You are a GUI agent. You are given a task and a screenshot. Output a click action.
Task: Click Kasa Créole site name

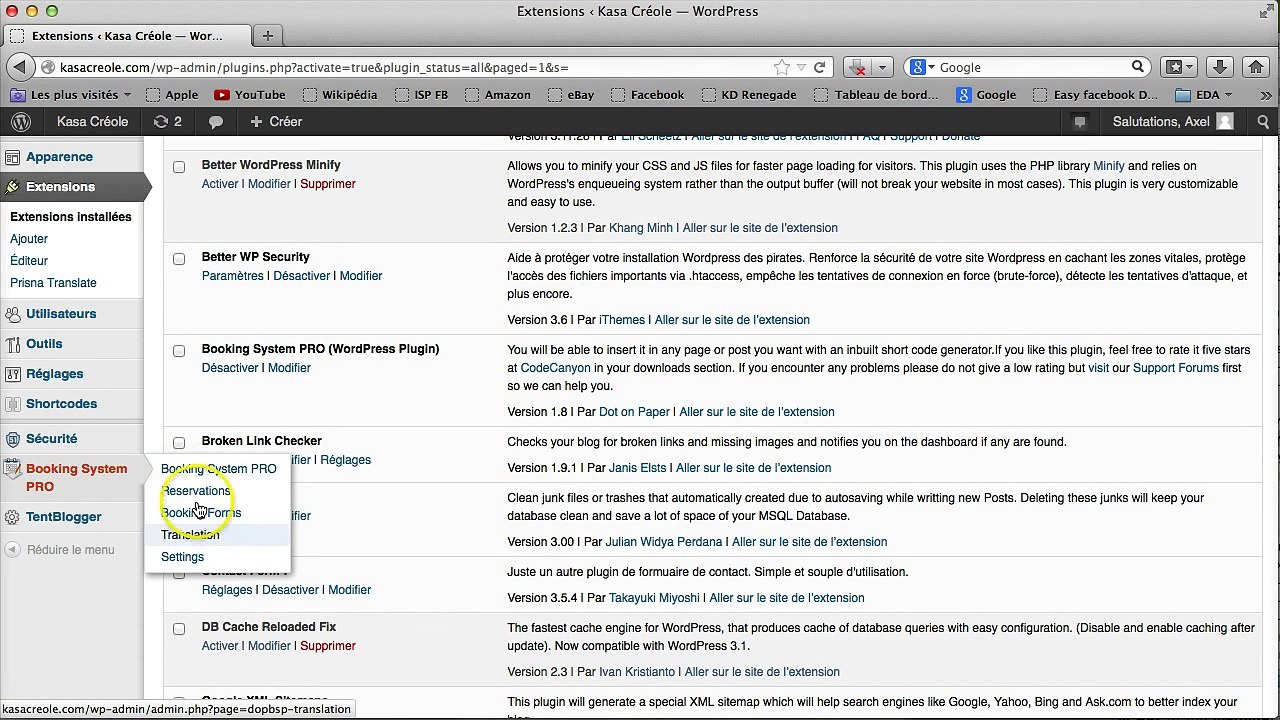point(93,122)
